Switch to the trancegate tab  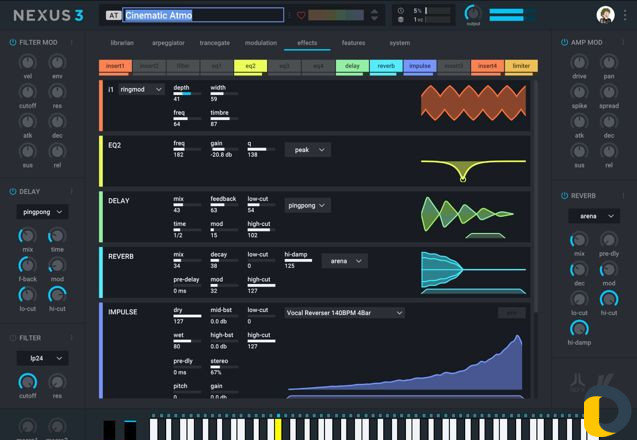[x=214, y=43]
